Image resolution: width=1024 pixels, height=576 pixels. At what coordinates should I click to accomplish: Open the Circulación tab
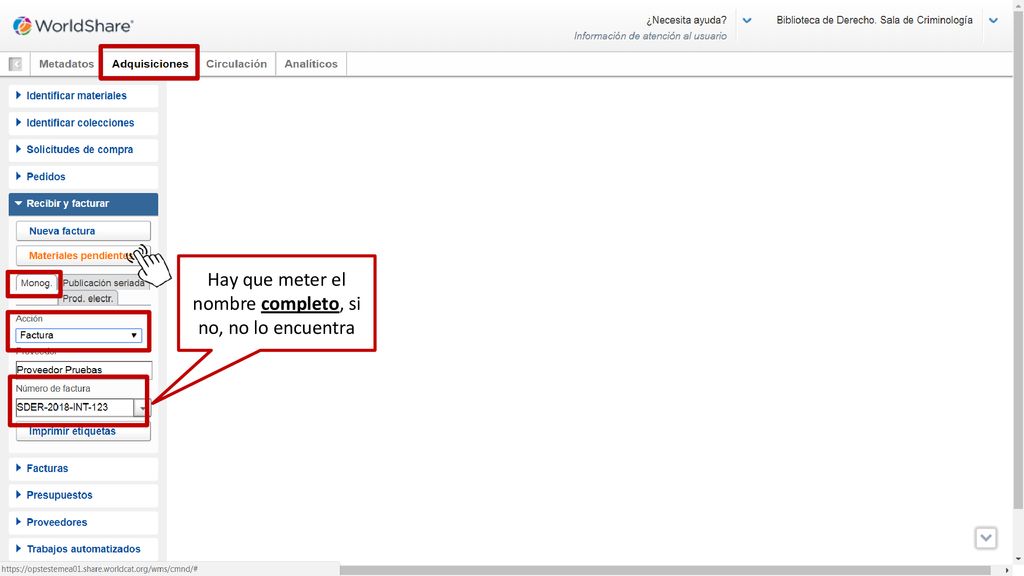pyautogui.click(x=236, y=64)
